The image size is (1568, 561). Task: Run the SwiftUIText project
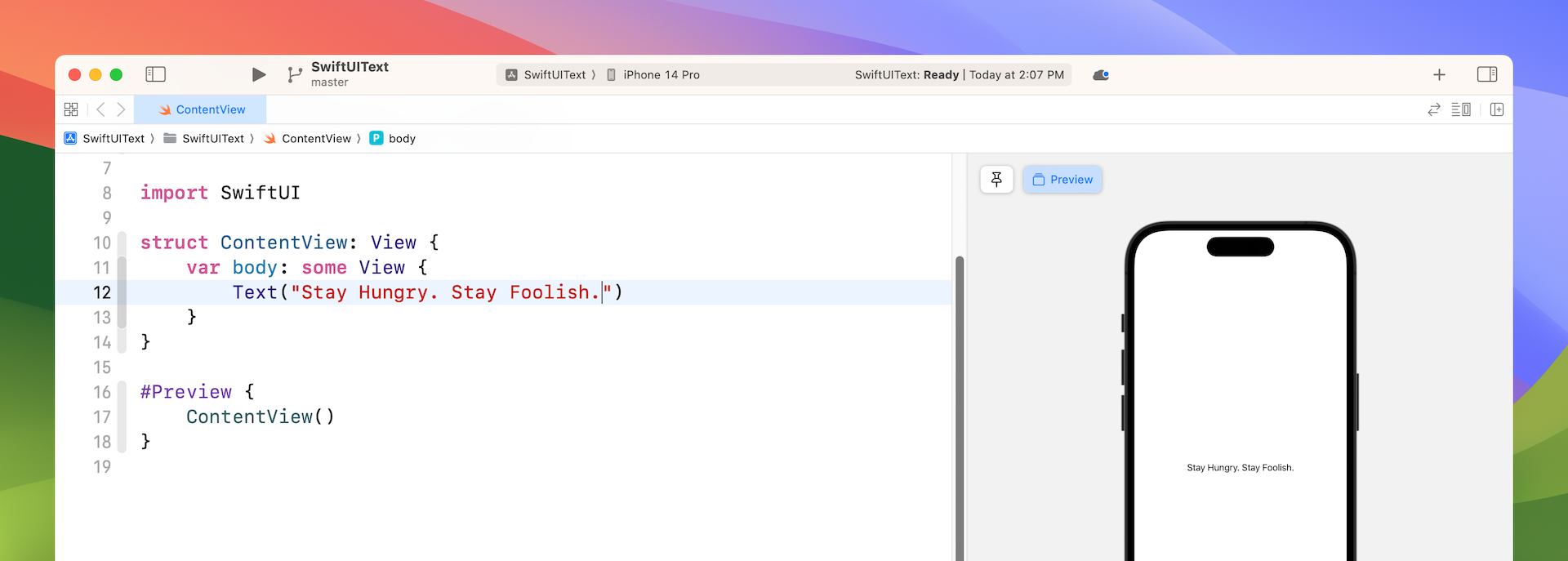[x=259, y=74]
